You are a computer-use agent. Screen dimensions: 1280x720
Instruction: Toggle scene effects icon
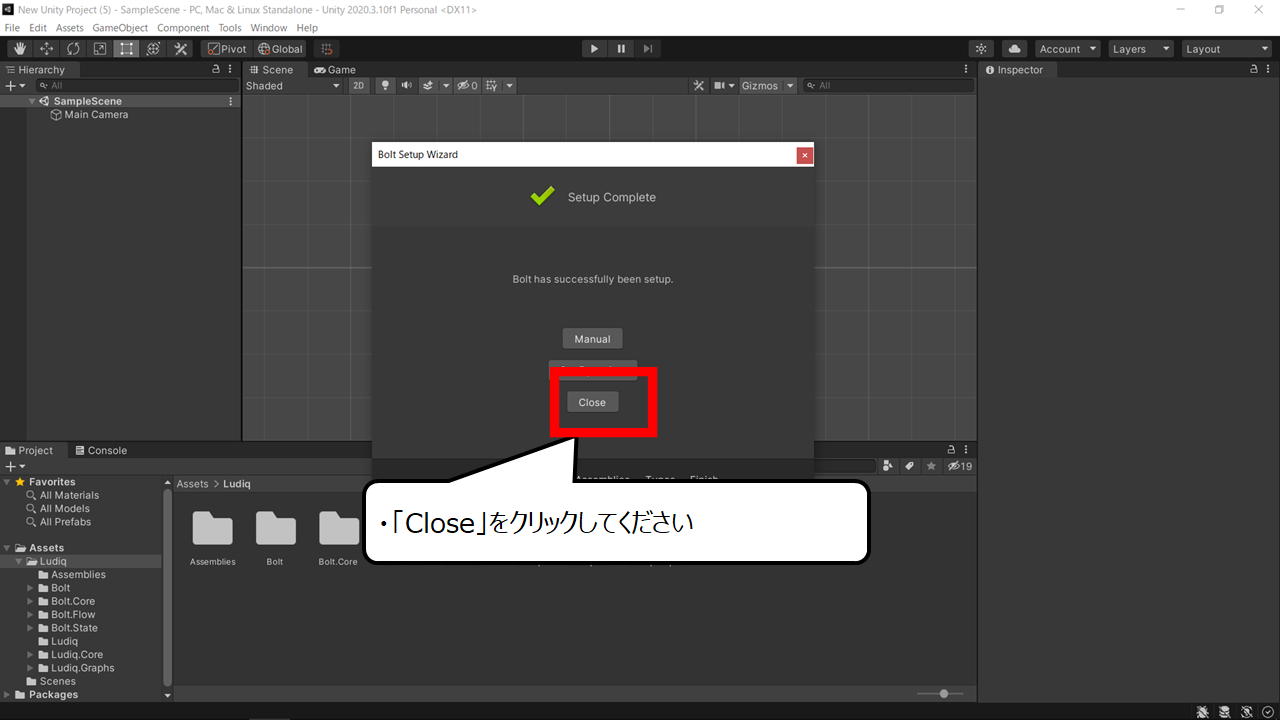(x=428, y=86)
